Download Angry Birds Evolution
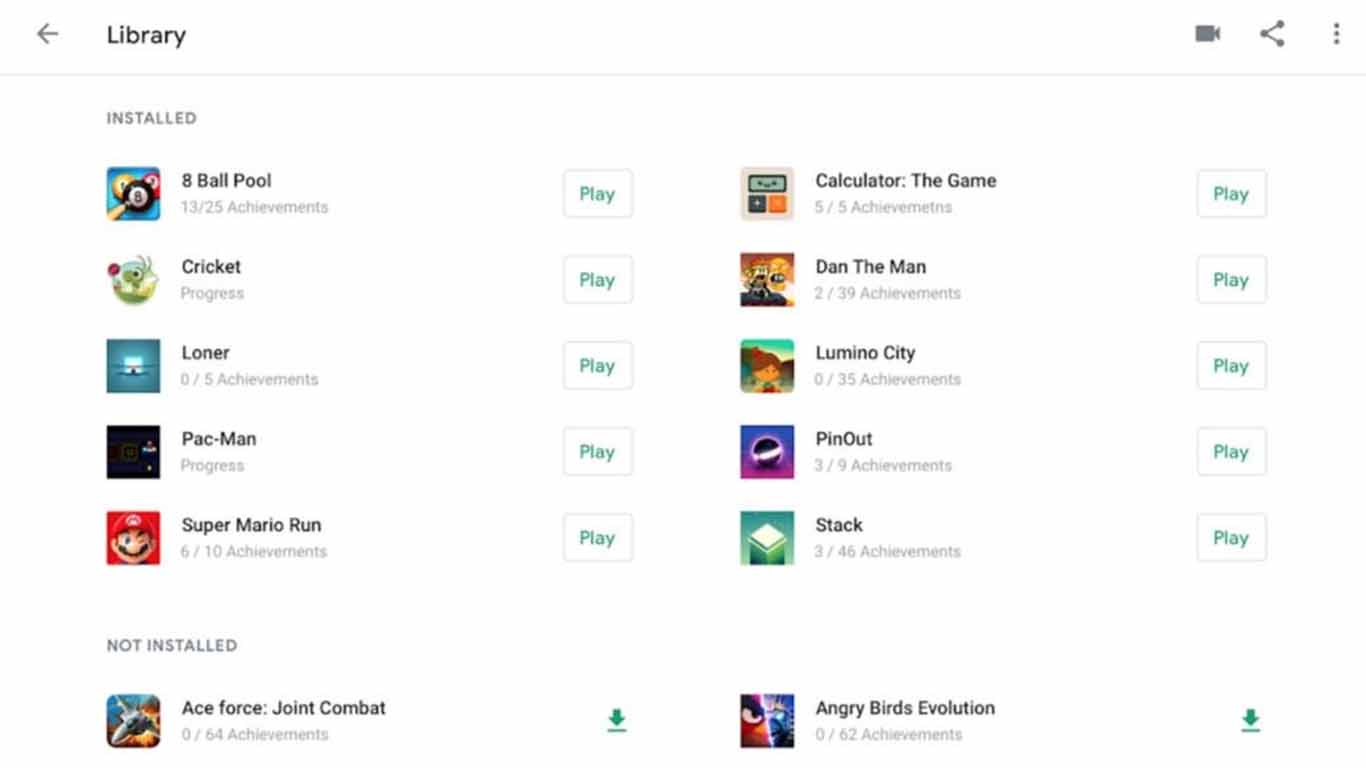This screenshot has height=768, width=1366. point(1250,720)
